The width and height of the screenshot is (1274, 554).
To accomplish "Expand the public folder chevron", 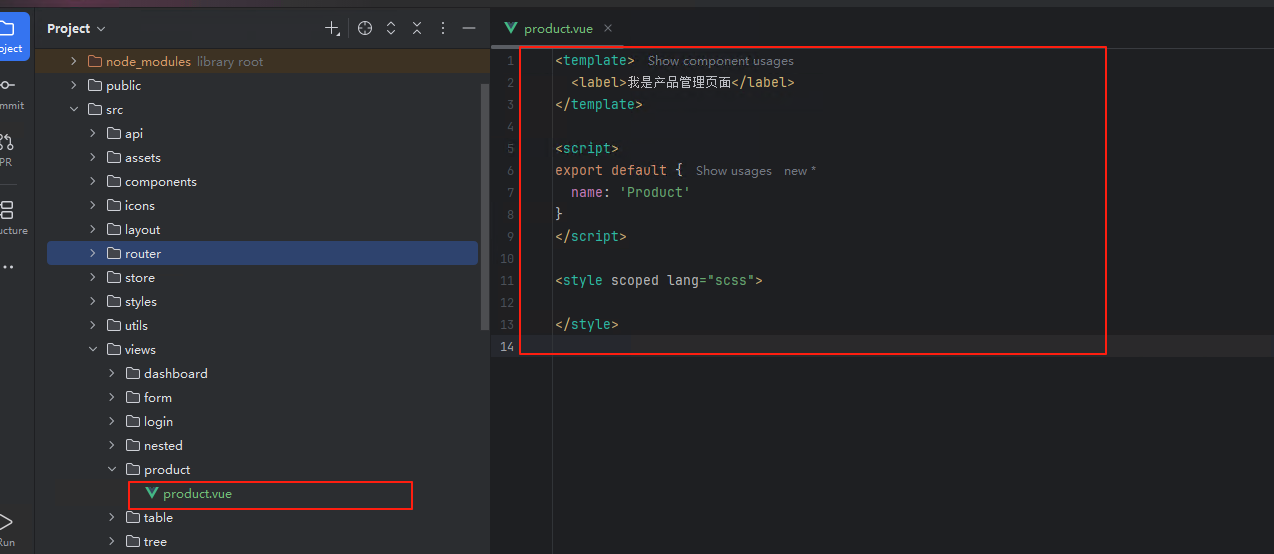I will pos(74,86).
